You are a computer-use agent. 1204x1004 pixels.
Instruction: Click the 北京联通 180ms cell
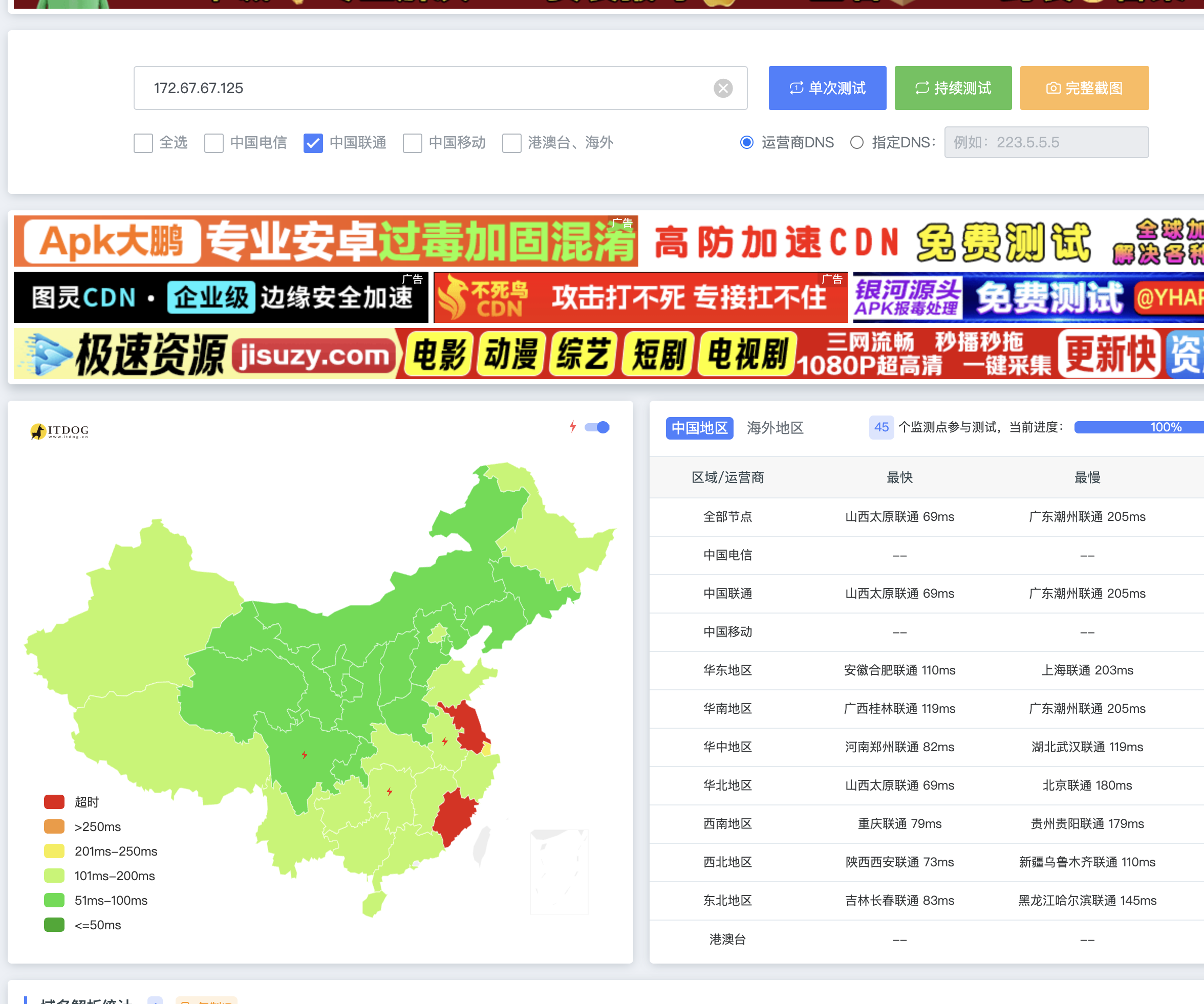pyautogui.click(x=1087, y=785)
